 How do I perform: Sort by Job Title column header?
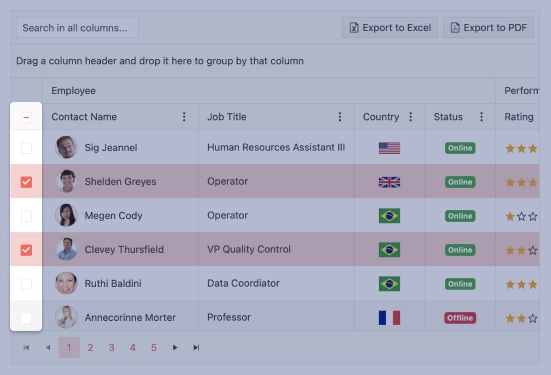tap(227, 117)
